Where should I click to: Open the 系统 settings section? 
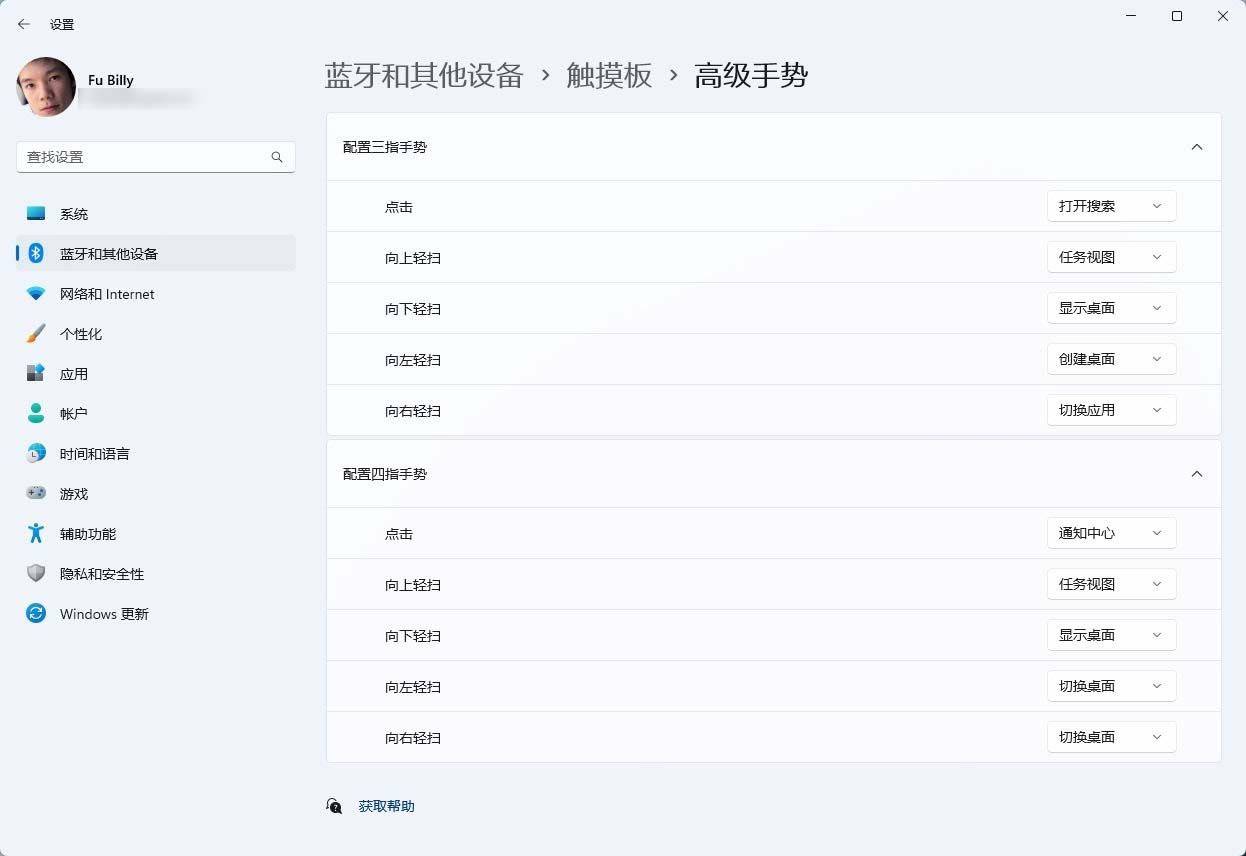tap(74, 213)
